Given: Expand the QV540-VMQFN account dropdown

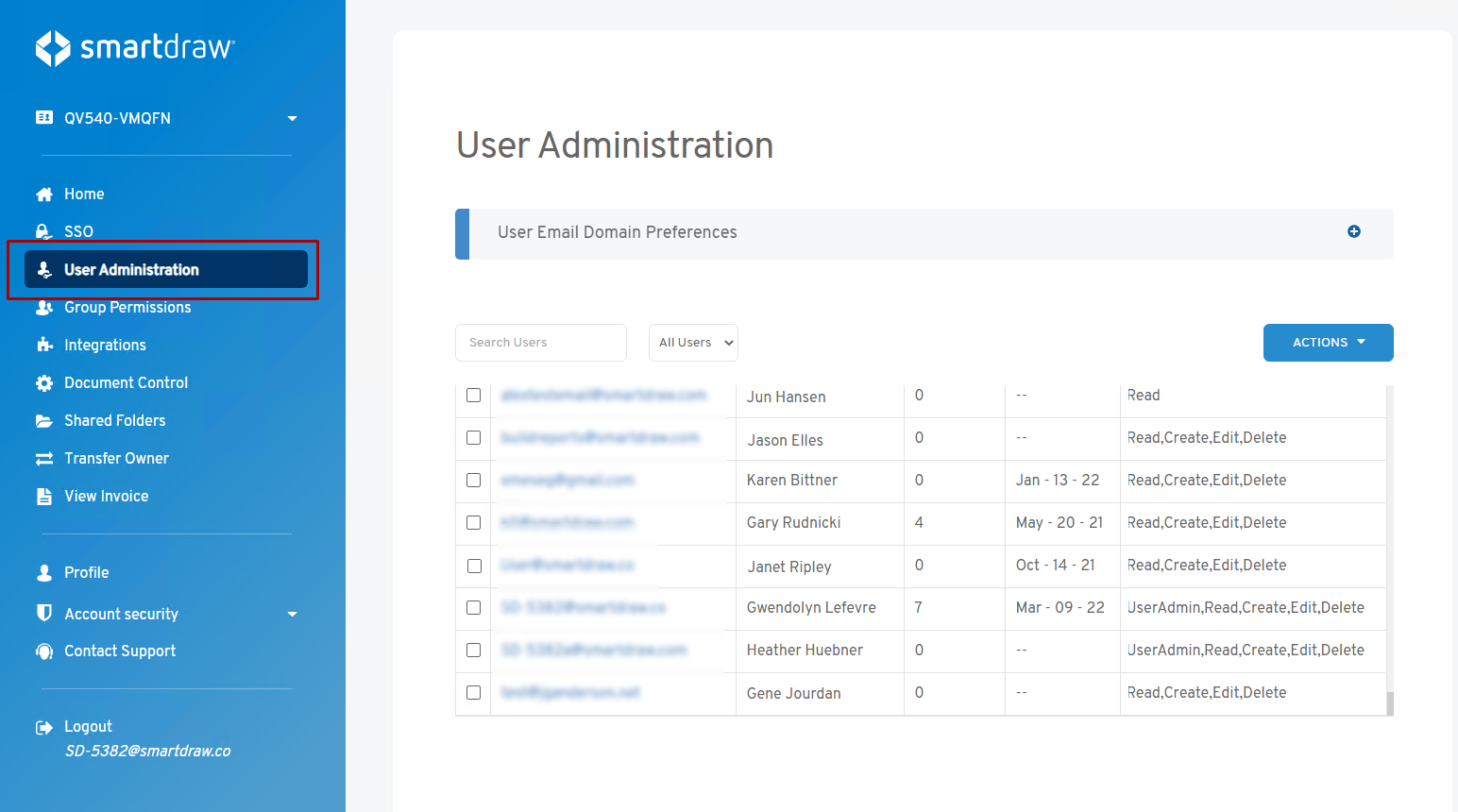Looking at the screenshot, I should click(x=292, y=118).
